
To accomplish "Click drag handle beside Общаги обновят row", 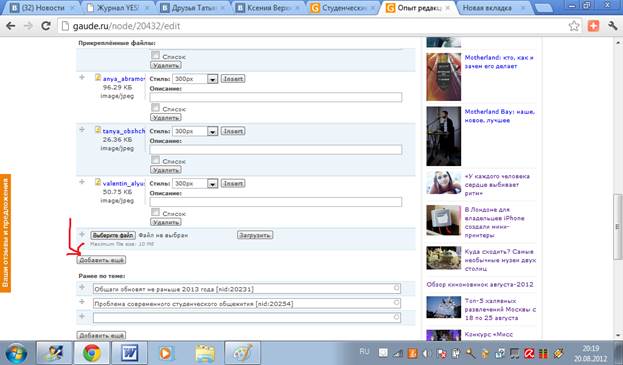I will [x=82, y=287].
